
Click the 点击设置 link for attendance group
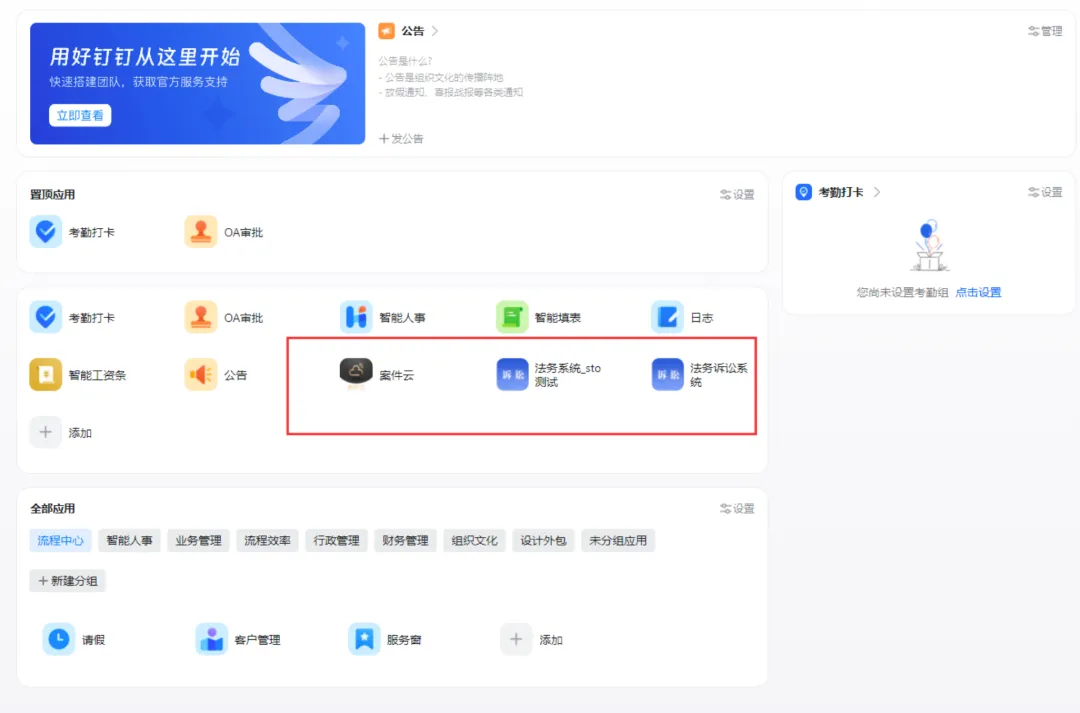click(976, 292)
